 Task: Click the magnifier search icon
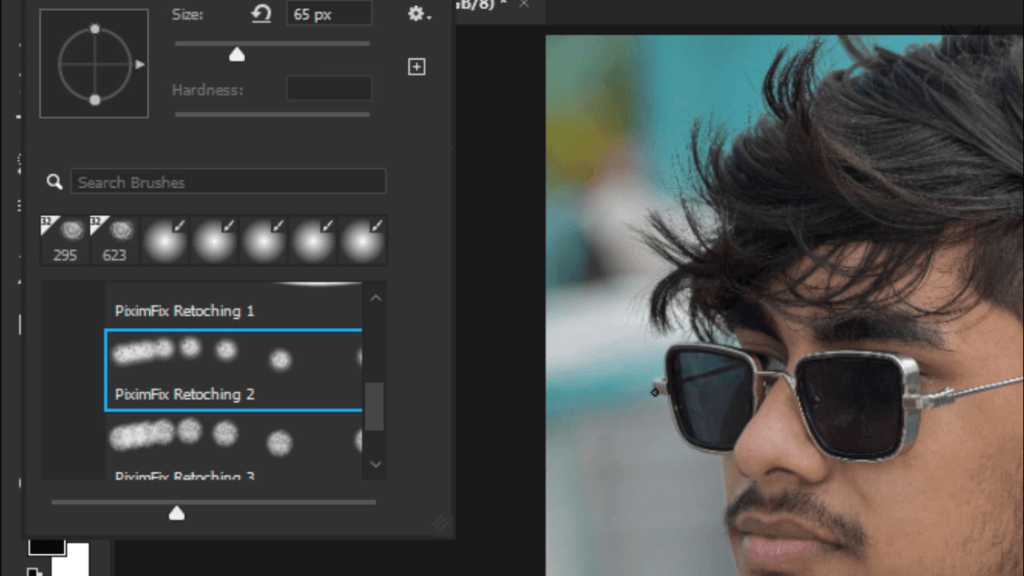pos(55,182)
